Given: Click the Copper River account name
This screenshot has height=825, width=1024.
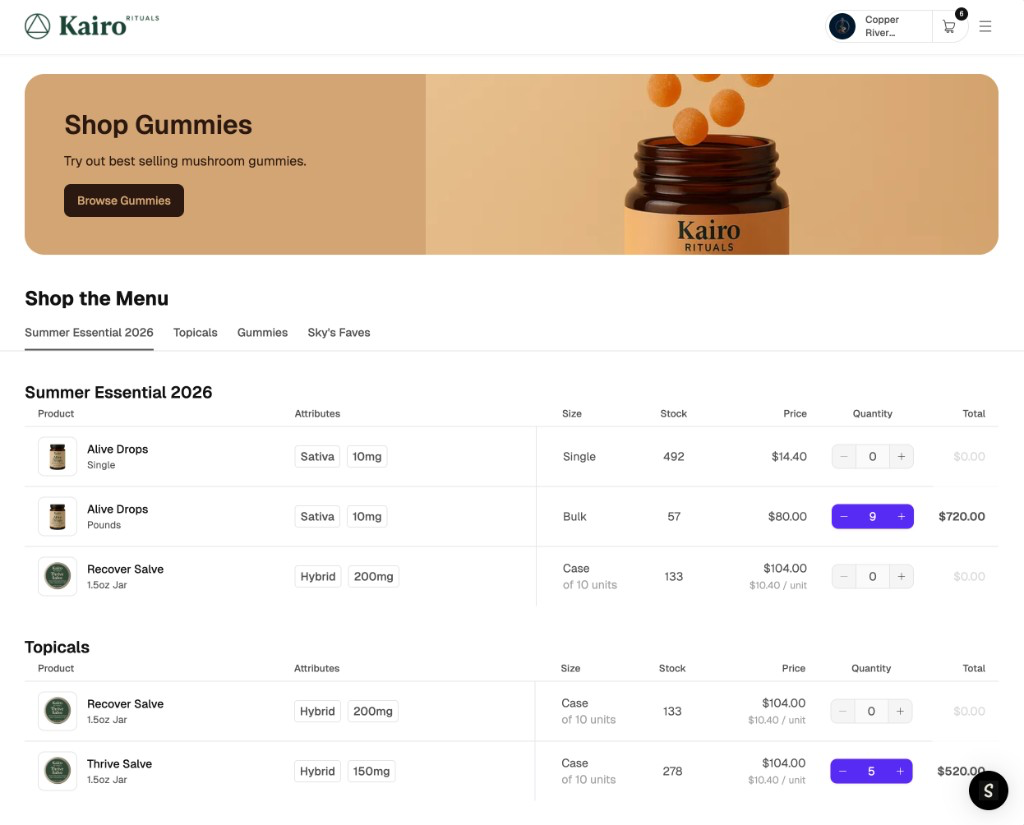Looking at the screenshot, I should tap(882, 27).
